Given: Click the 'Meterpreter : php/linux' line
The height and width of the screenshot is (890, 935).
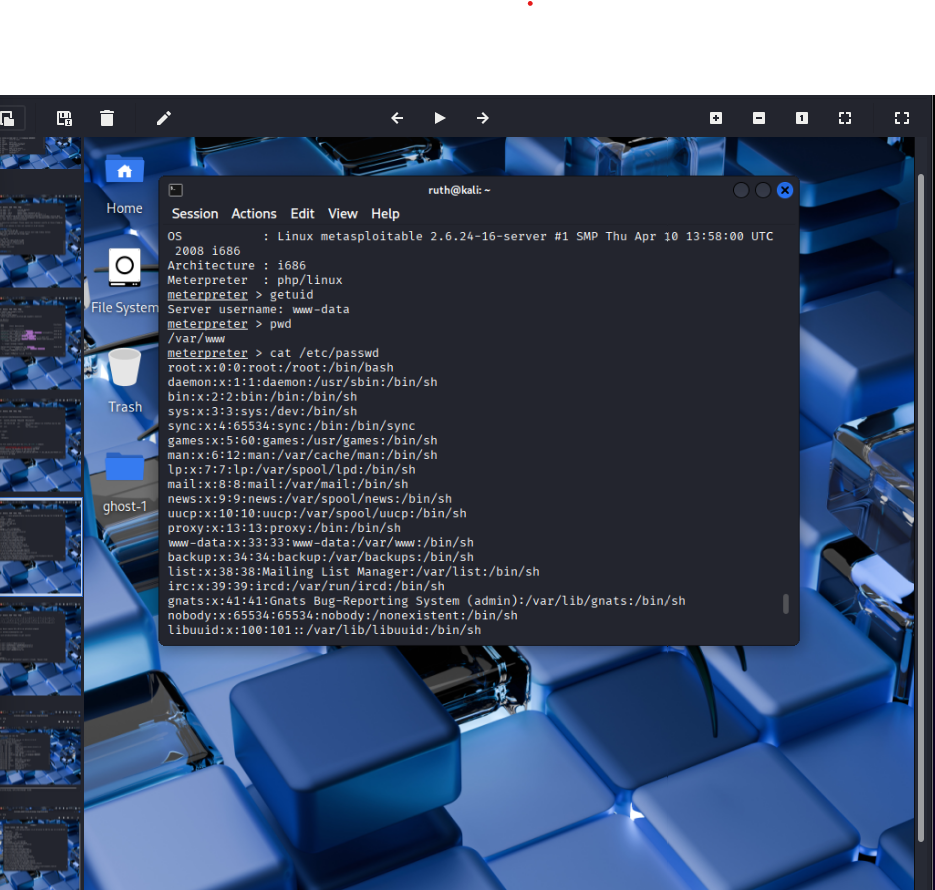Looking at the screenshot, I should tap(255, 280).
